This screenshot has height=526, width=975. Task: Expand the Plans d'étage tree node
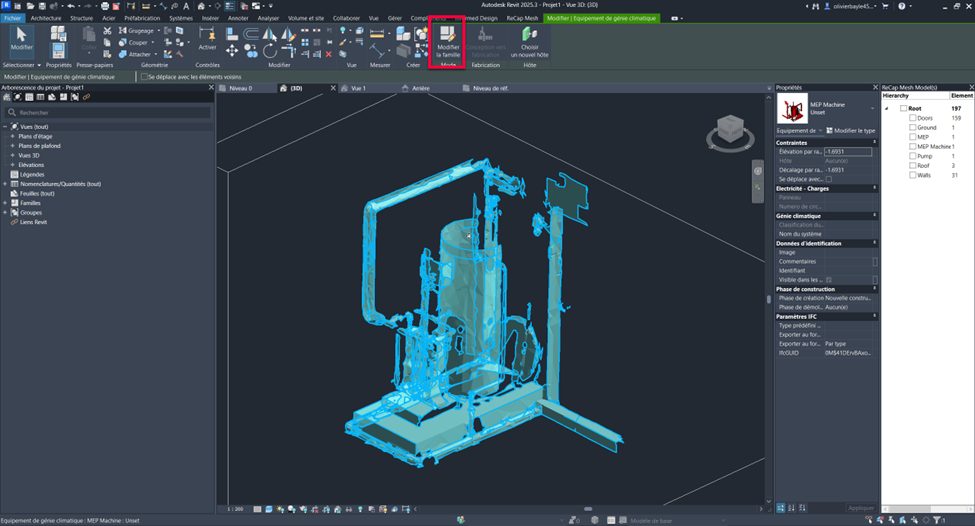pyautogui.click(x=13, y=136)
